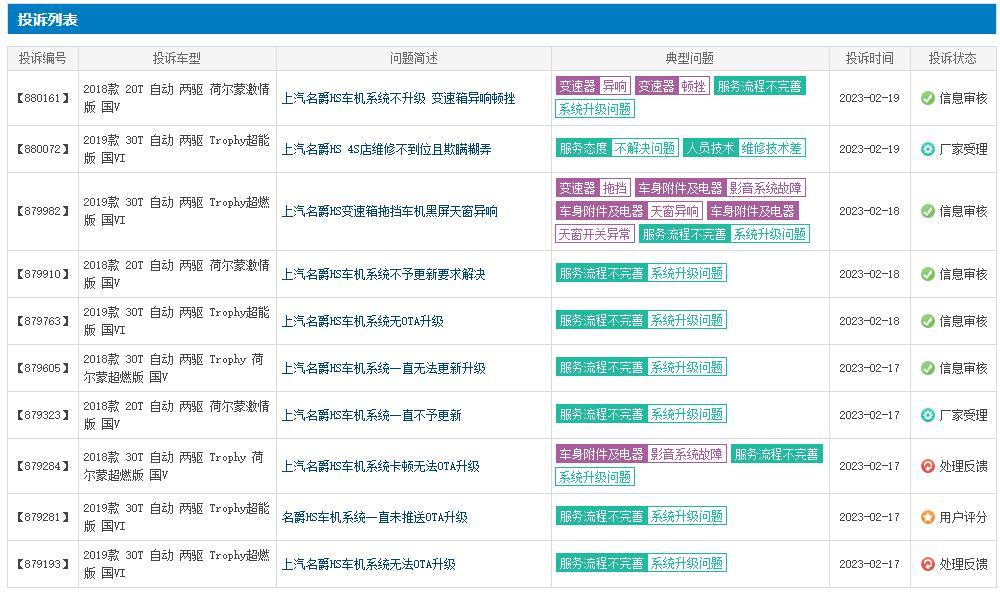Open complaint 上汽名爵HS车机系统不升级 变速箱异响顿挫
Viewport: 1000px width, 592px height.
coord(398,98)
